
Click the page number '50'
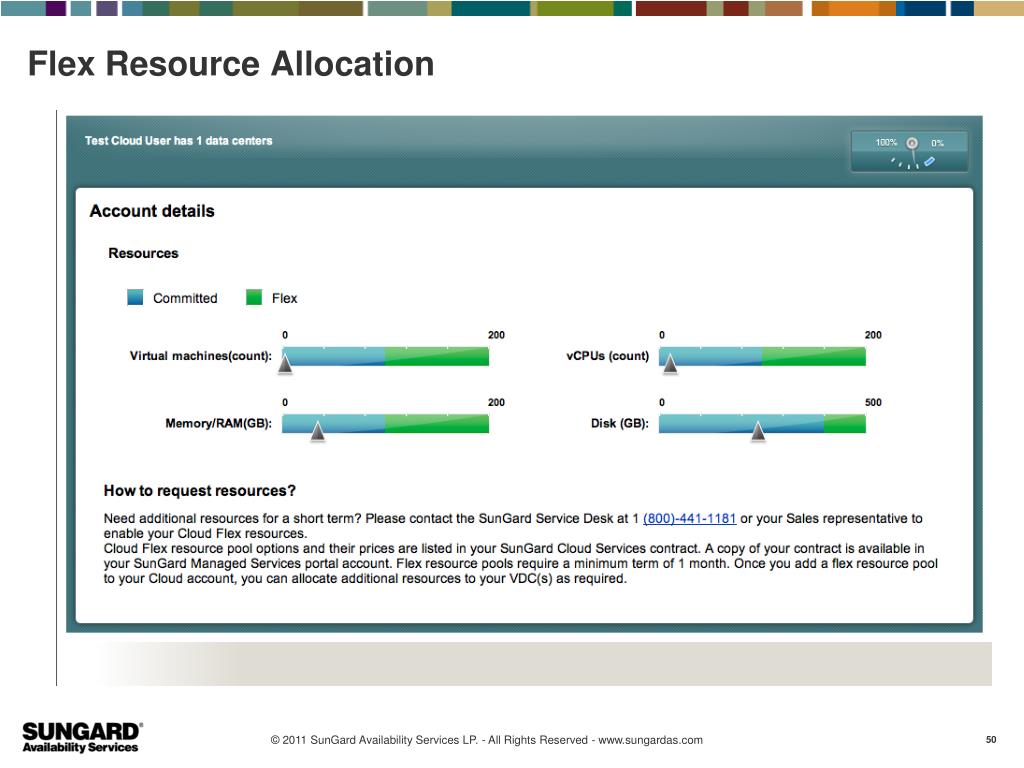coord(991,739)
